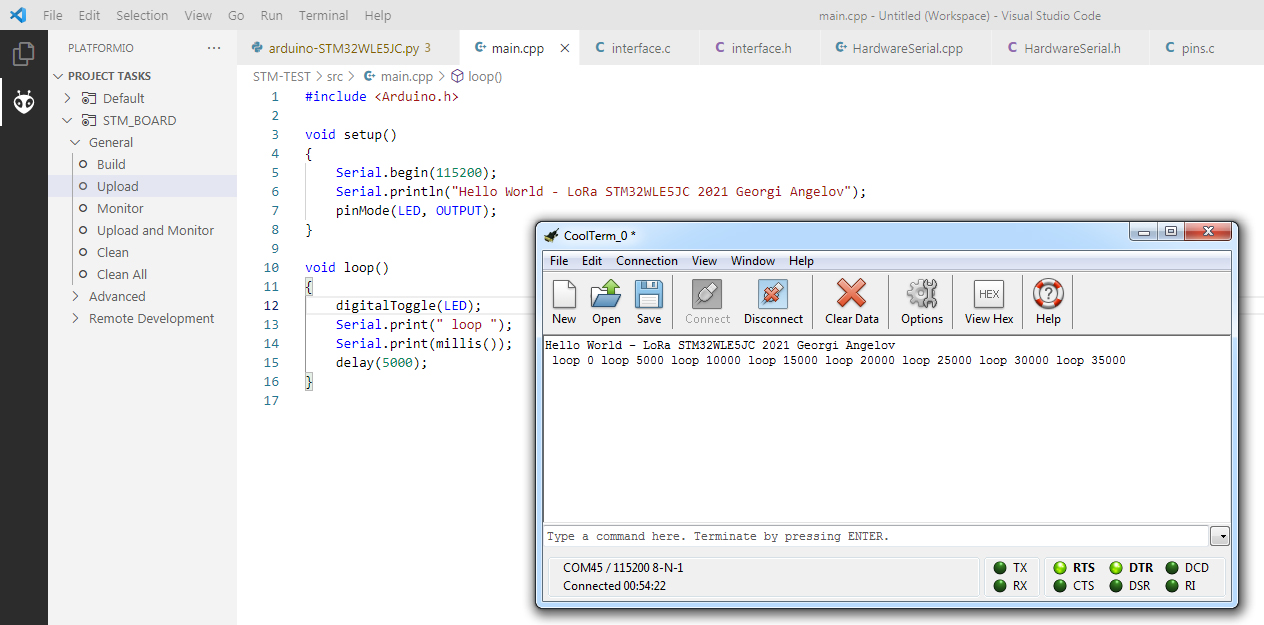
Task: Click STM-TEST in the breadcrumb
Action: [x=281, y=76]
